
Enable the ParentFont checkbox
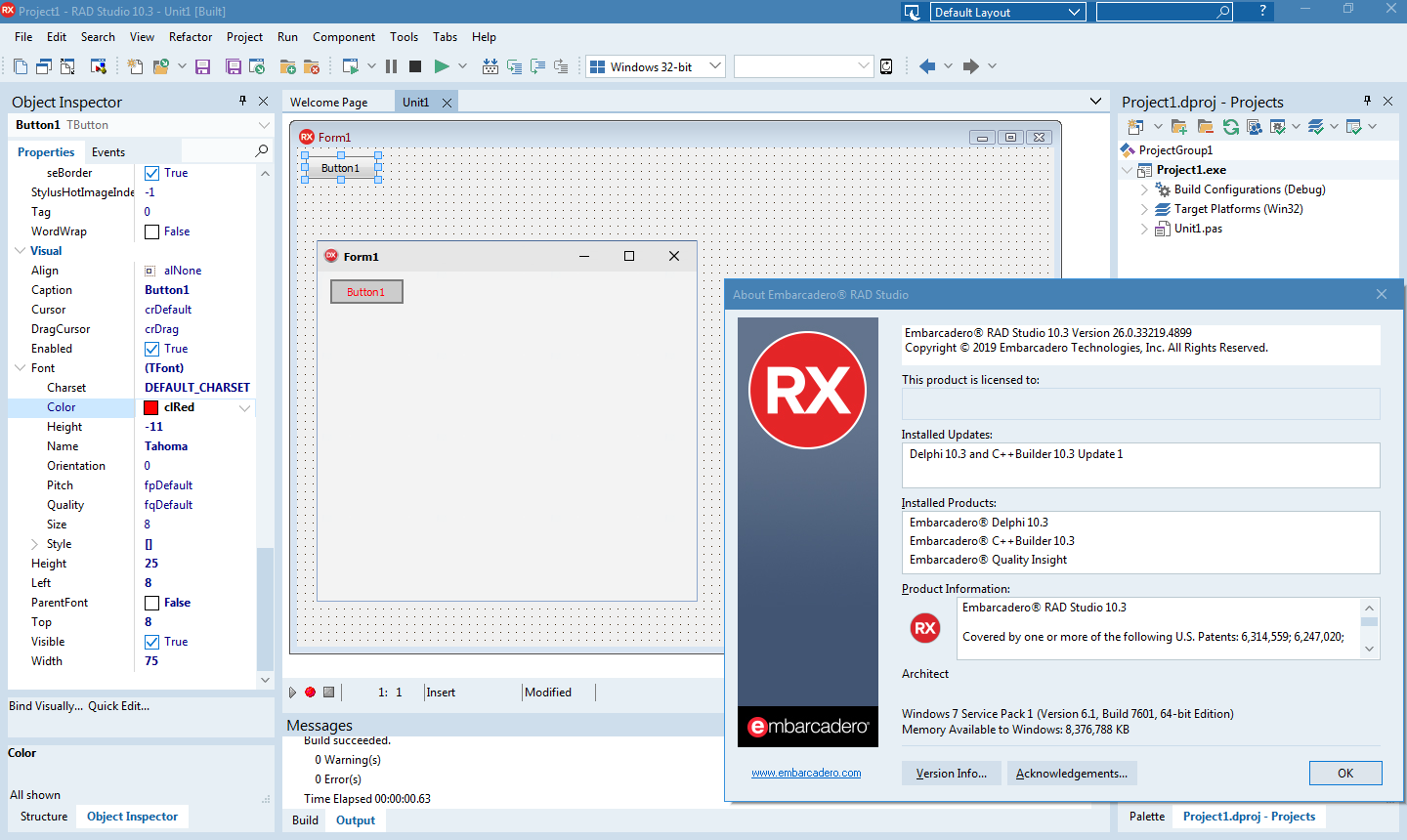[x=151, y=603]
